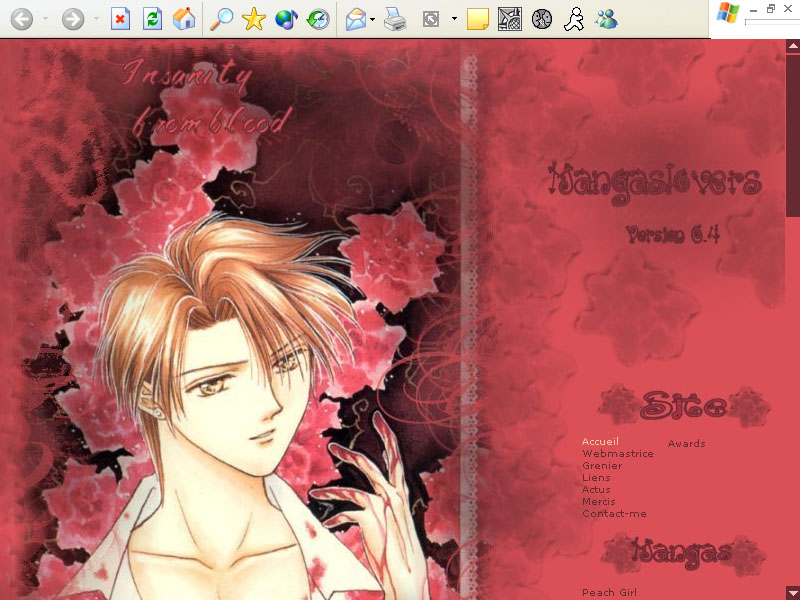Open the Accueil link in the Site menu
The height and width of the screenshot is (600, 800).
[600, 442]
